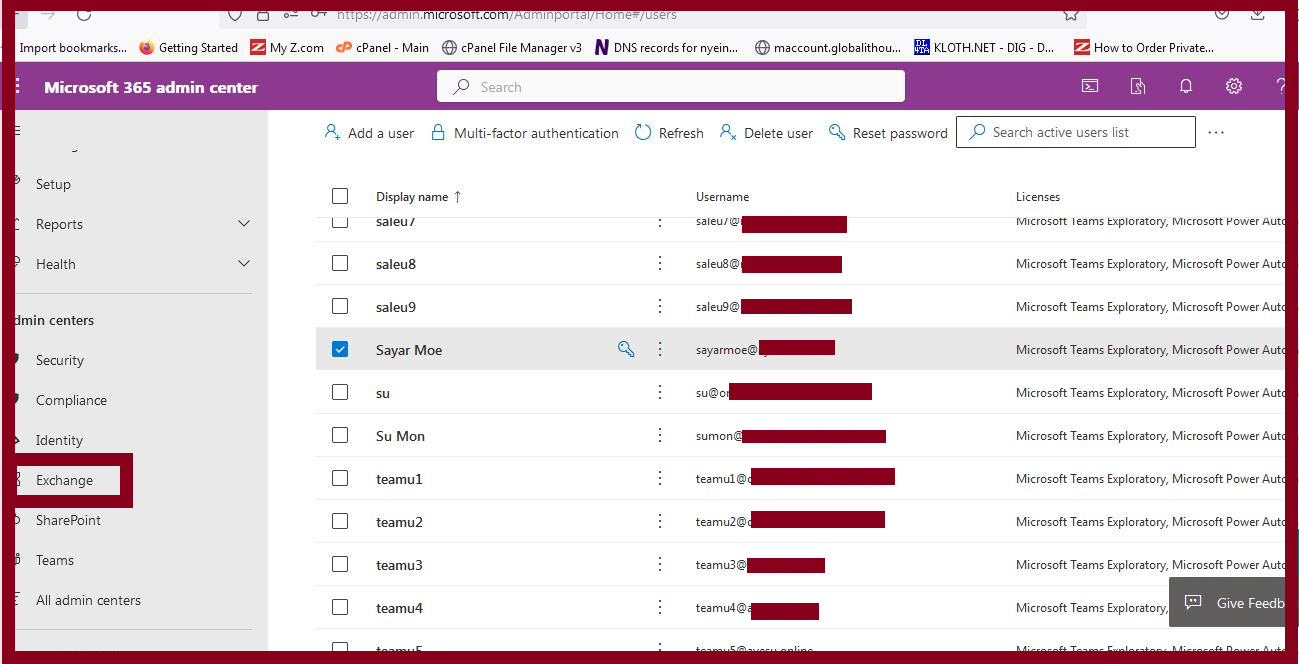
Task: Open the My Z.com bookmark
Action: 287,47
